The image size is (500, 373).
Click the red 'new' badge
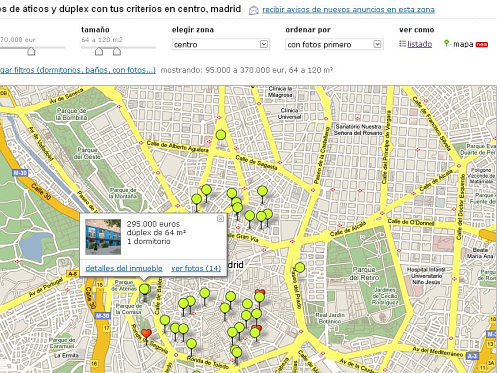(x=482, y=44)
